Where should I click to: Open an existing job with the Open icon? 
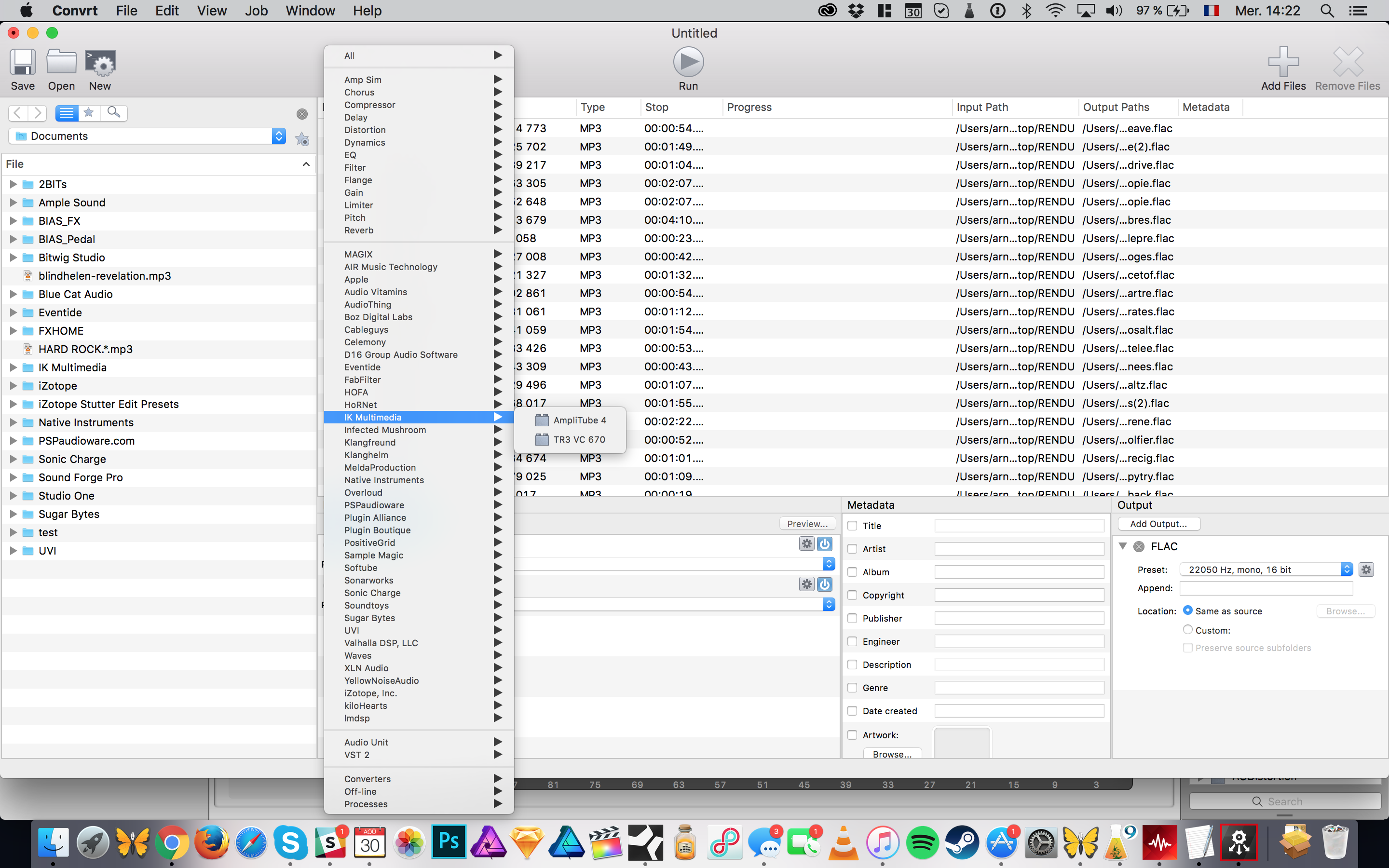[x=61, y=68]
